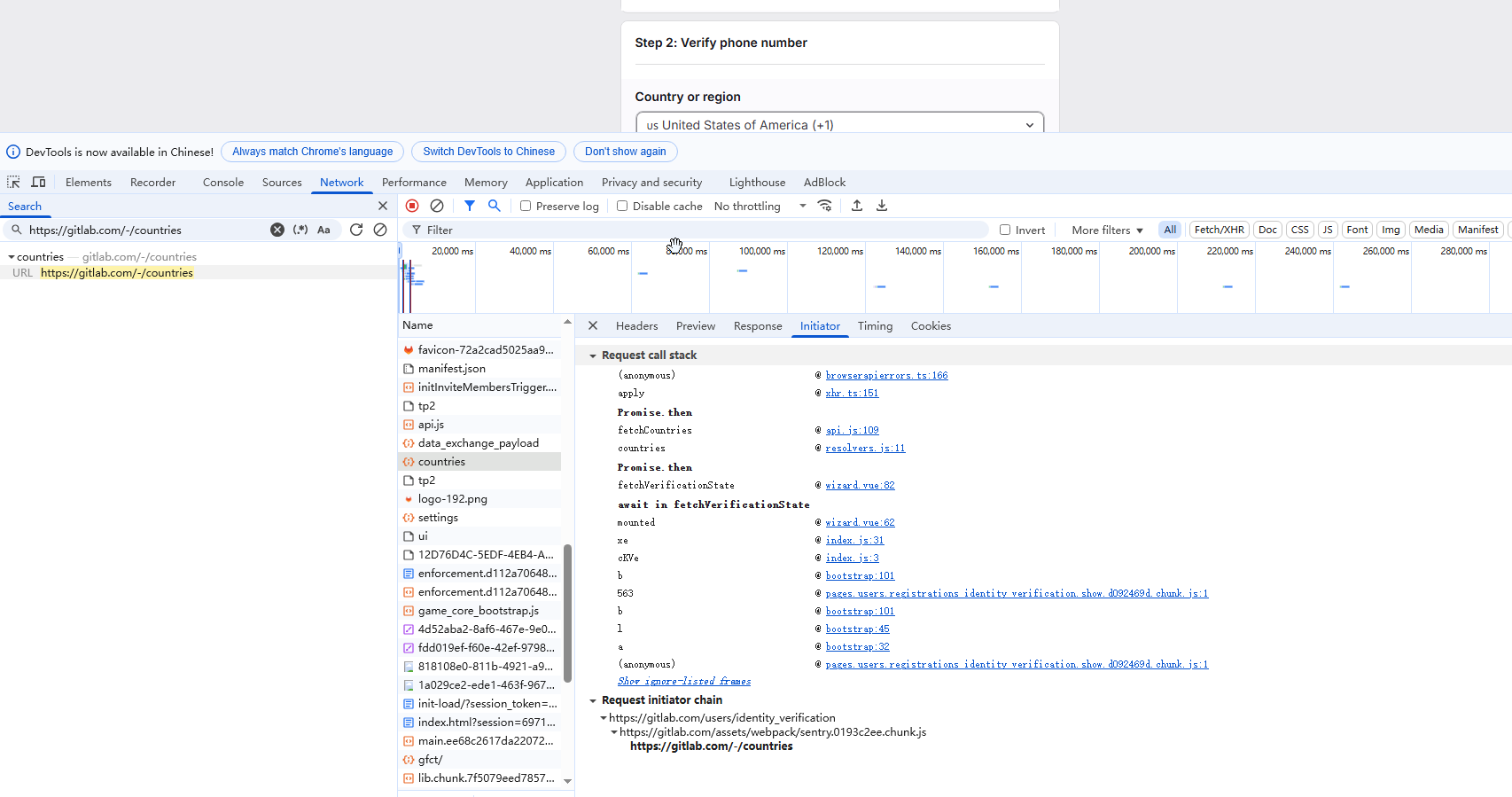This screenshot has height=797, width=1512.
Task: Open network search via magnifier icon
Action: click(495, 206)
